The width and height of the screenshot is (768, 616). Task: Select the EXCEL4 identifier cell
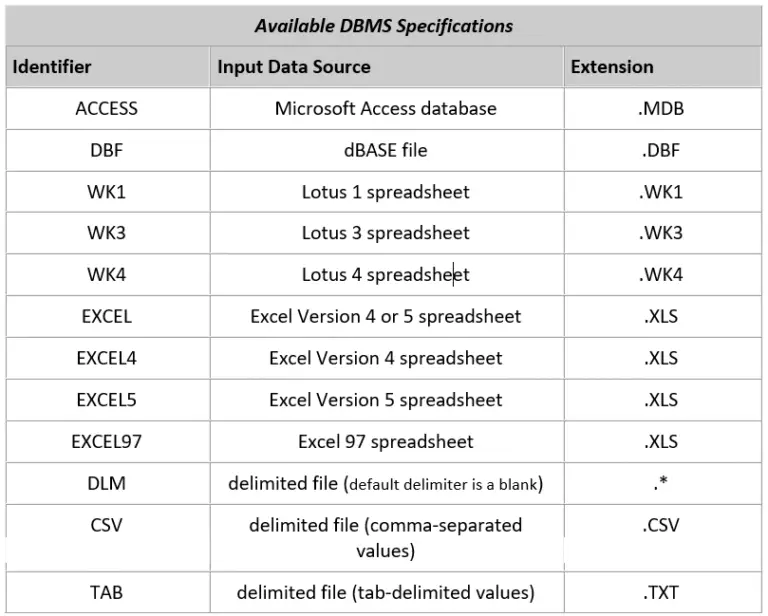point(106,357)
